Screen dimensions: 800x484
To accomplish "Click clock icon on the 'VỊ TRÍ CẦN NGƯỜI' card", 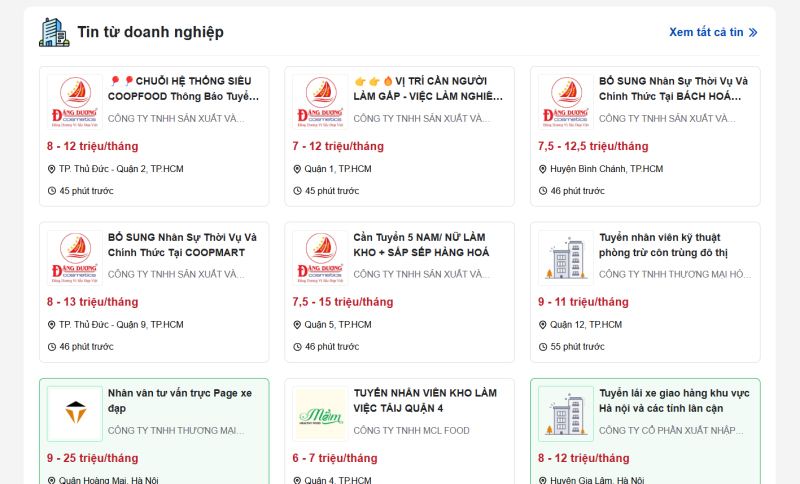I will coord(297,191).
